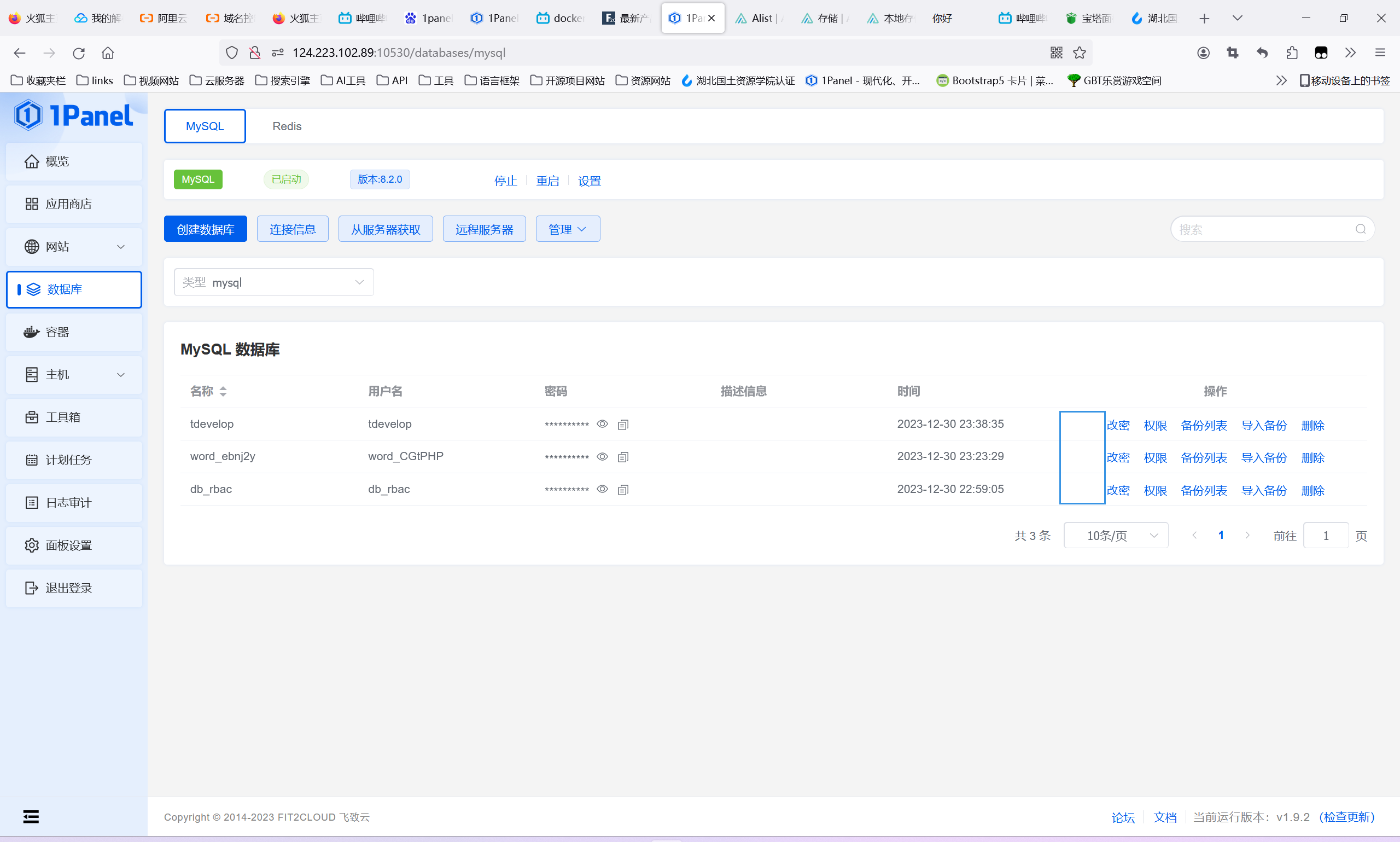The image size is (1400, 842).
Task: Show more toolbar tools chevron
Action: click(x=1350, y=53)
